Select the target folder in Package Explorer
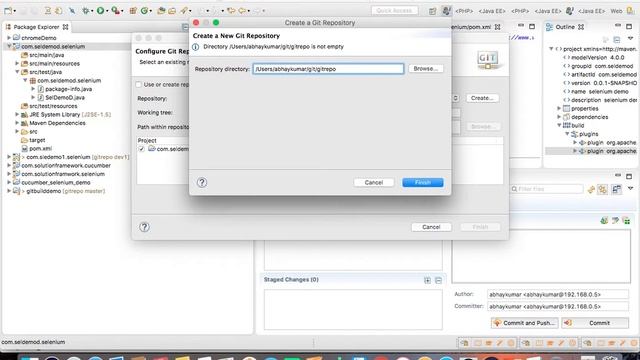This screenshot has width=640, height=360. tap(37, 140)
